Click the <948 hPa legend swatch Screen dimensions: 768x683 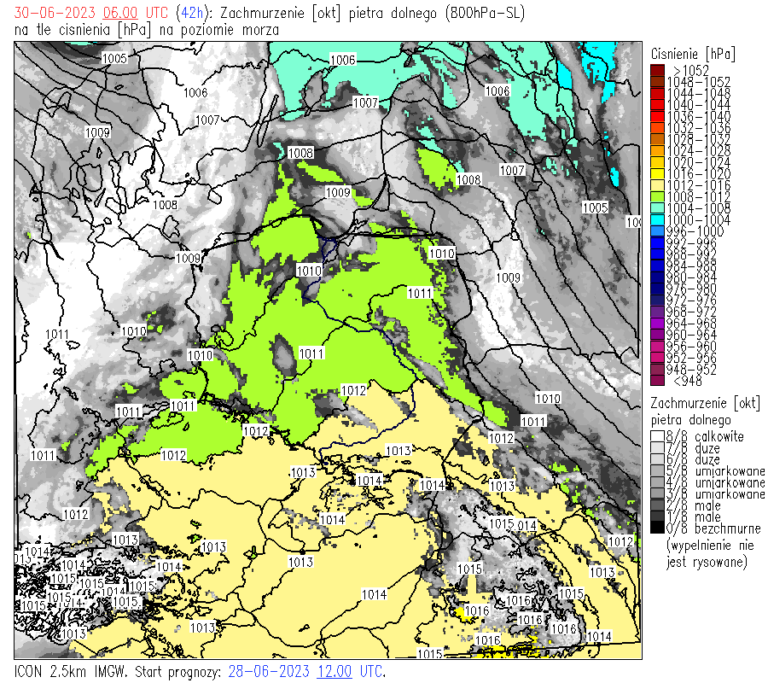(657, 381)
